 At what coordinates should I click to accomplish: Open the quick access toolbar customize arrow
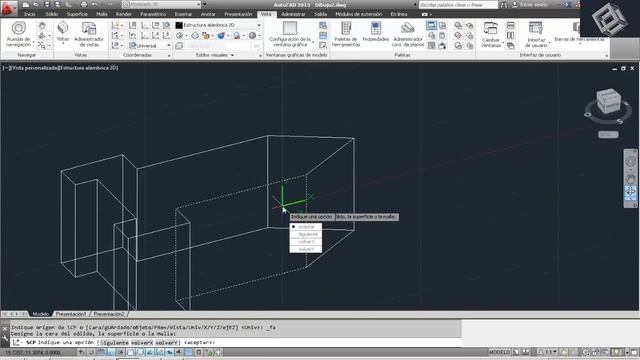click(204, 5)
